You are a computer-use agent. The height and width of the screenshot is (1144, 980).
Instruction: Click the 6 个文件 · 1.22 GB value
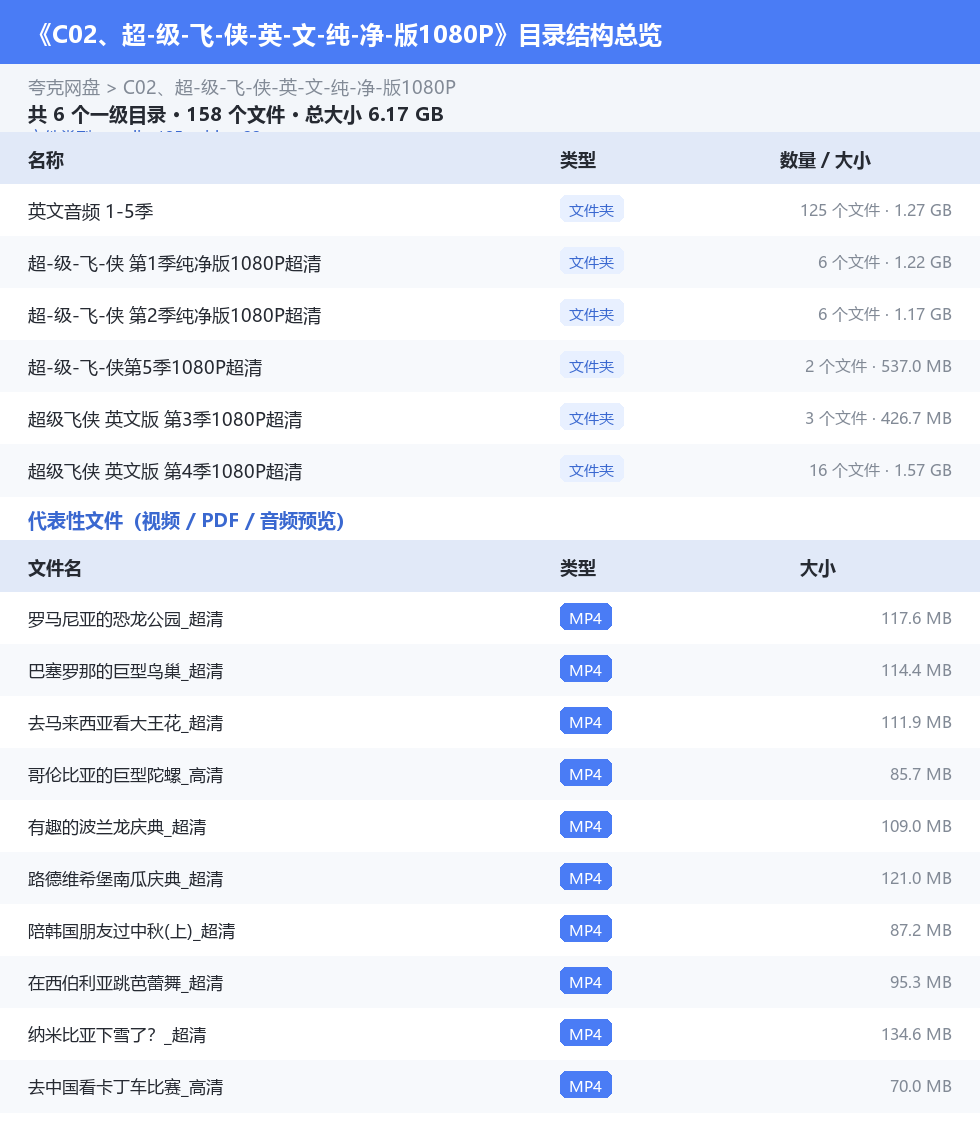coord(884,262)
